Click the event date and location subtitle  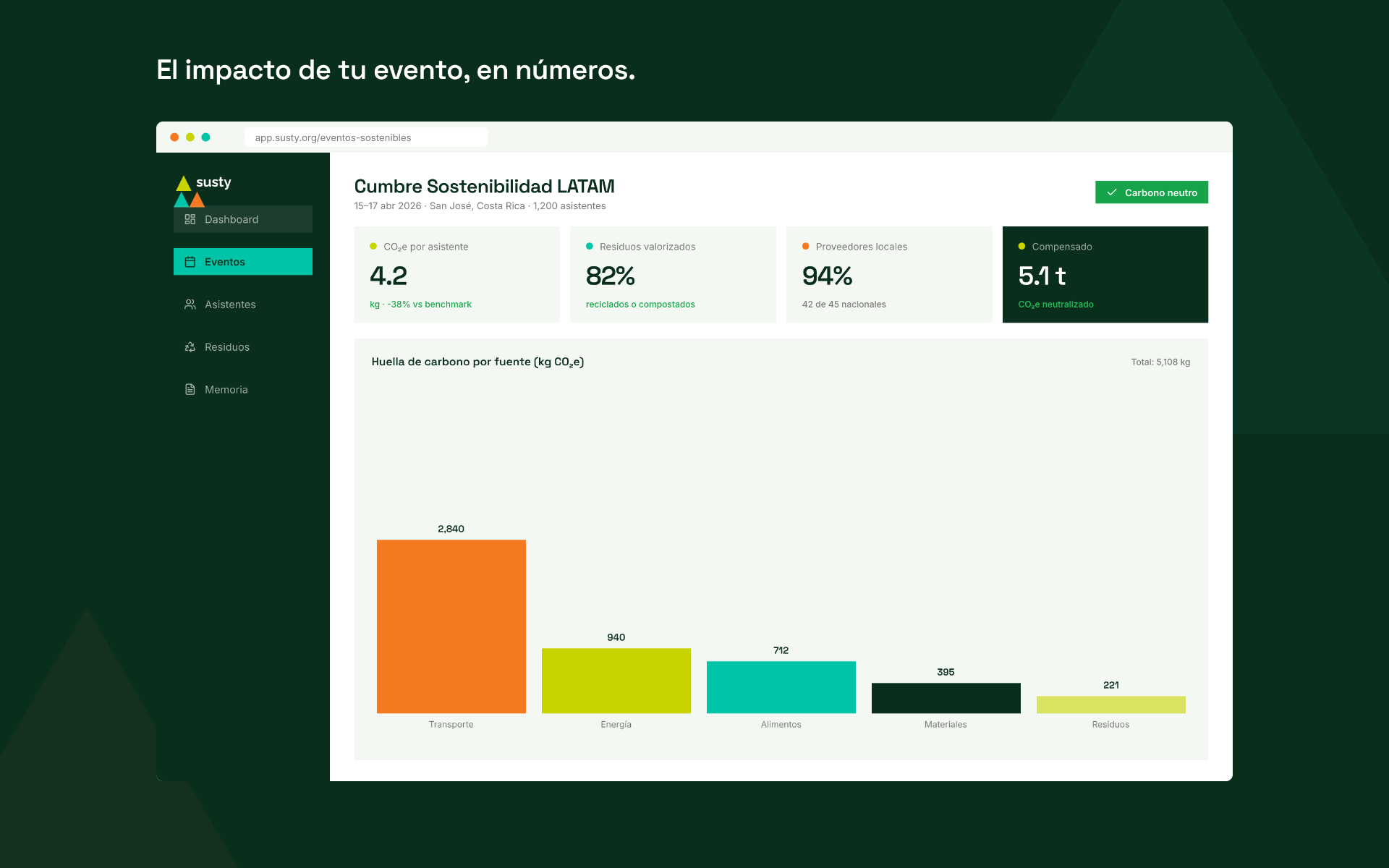[x=480, y=206]
